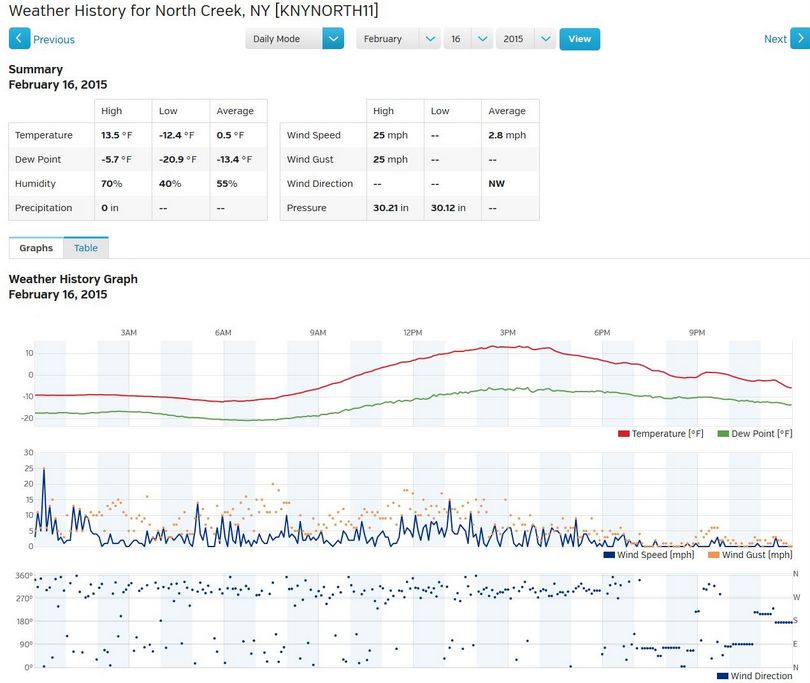Click the Previous arrow icon
This screenshot has width=810, height=683.
(x=19, y=39)
